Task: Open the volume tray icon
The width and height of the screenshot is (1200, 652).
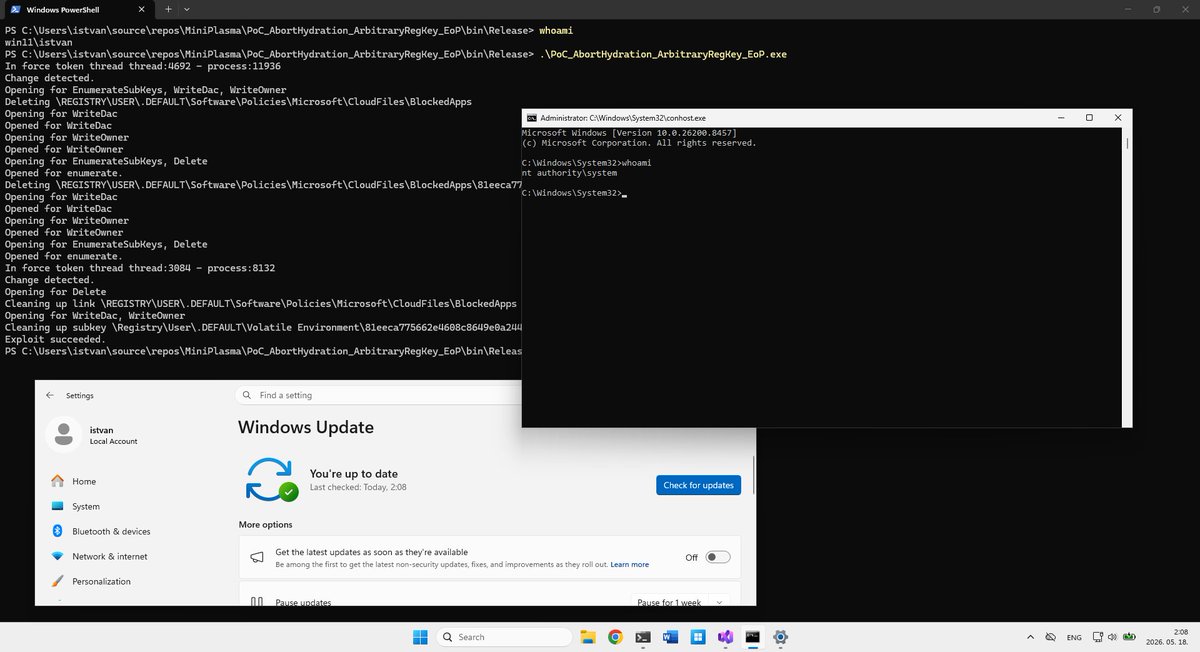Action: pyautogui.click(x=1113, y=637)
